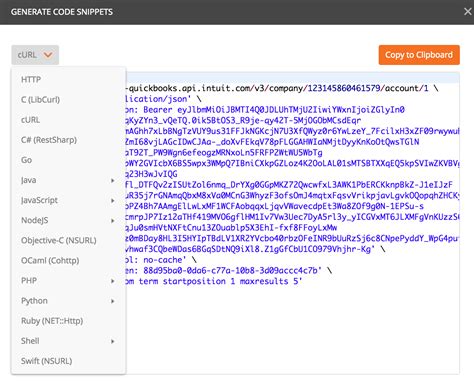Screen dimensions: 474x382
Task: Select PHP in the language menu
Action: point(68,281)
